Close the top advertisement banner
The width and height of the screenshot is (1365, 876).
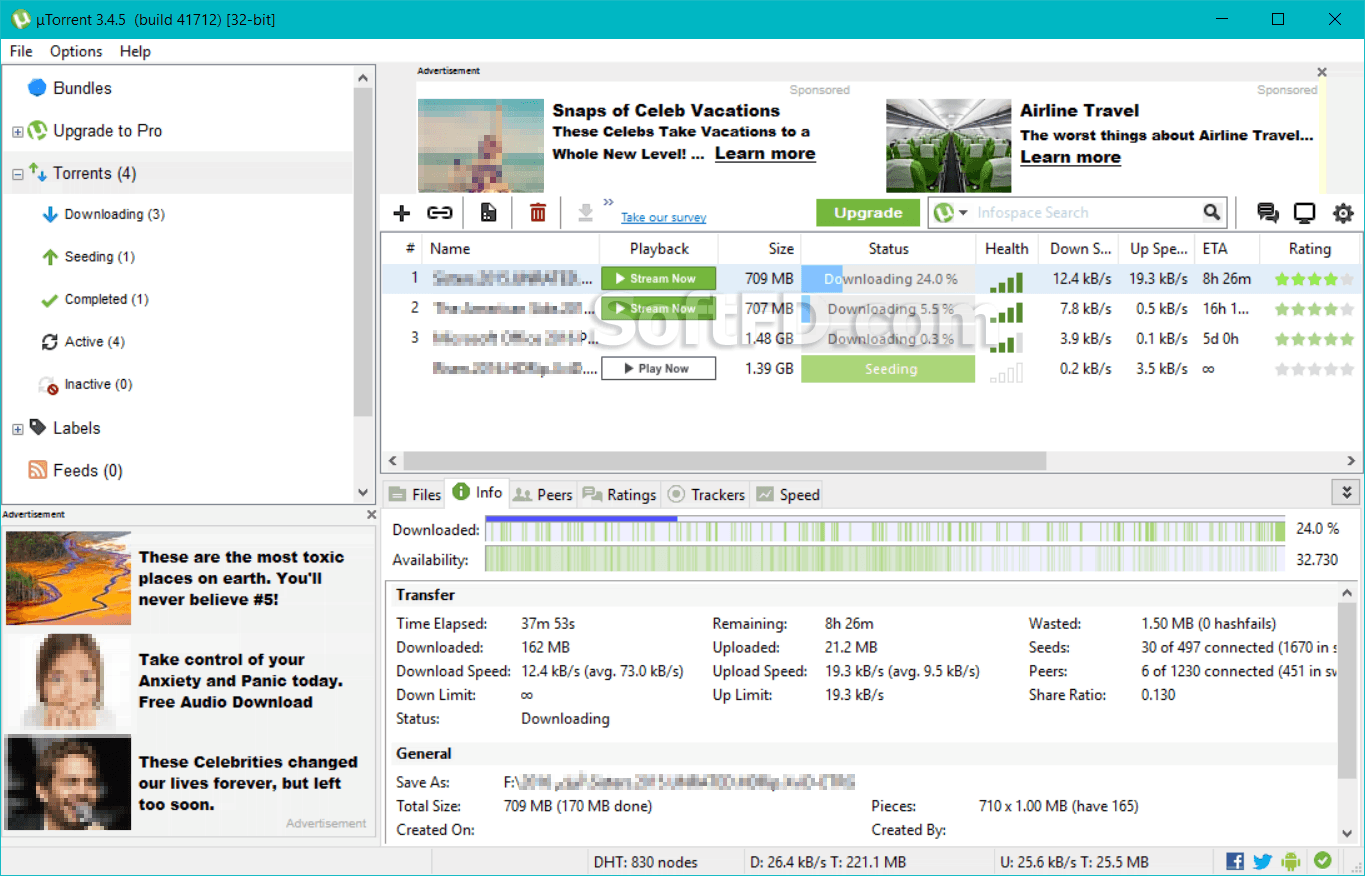point(1322,72)
